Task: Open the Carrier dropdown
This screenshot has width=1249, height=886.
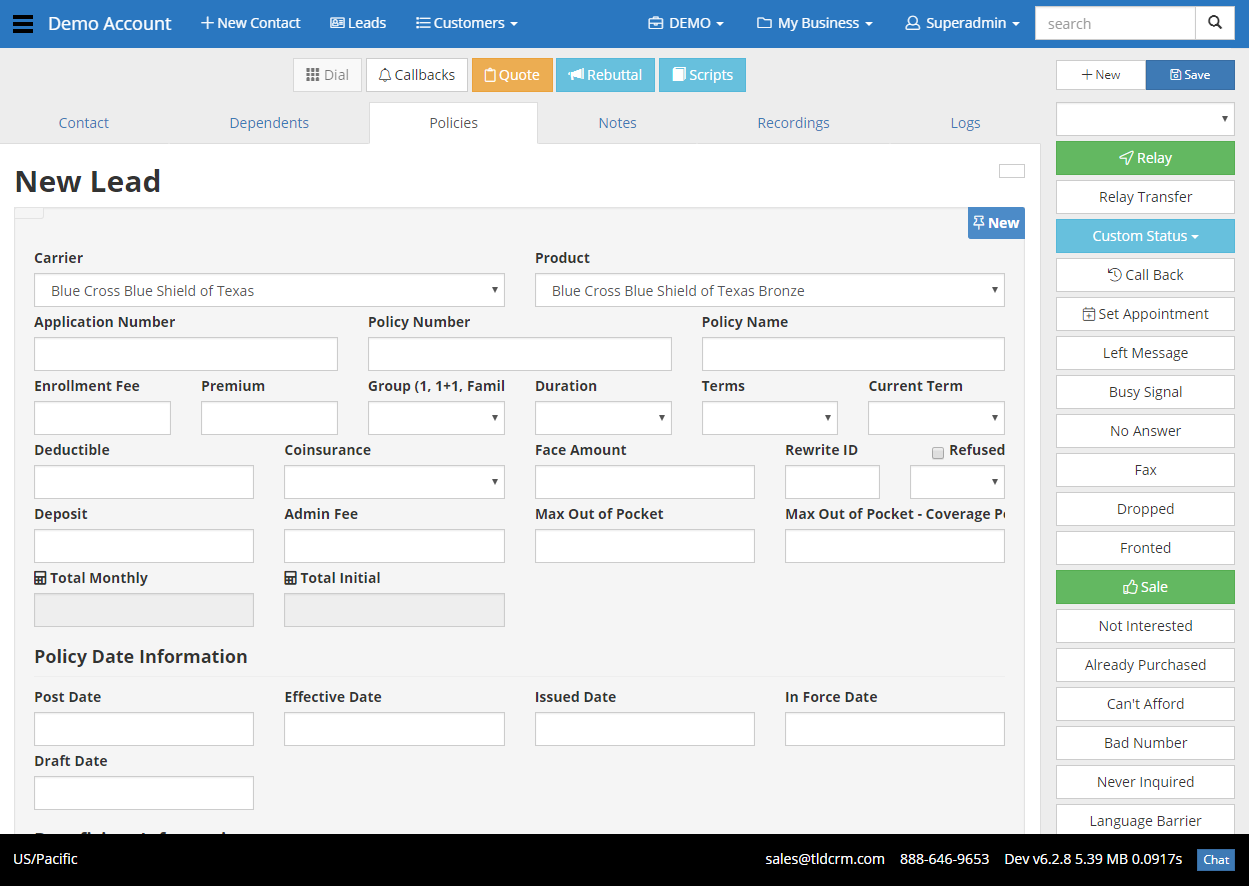Action: click(x=269, y=290)
